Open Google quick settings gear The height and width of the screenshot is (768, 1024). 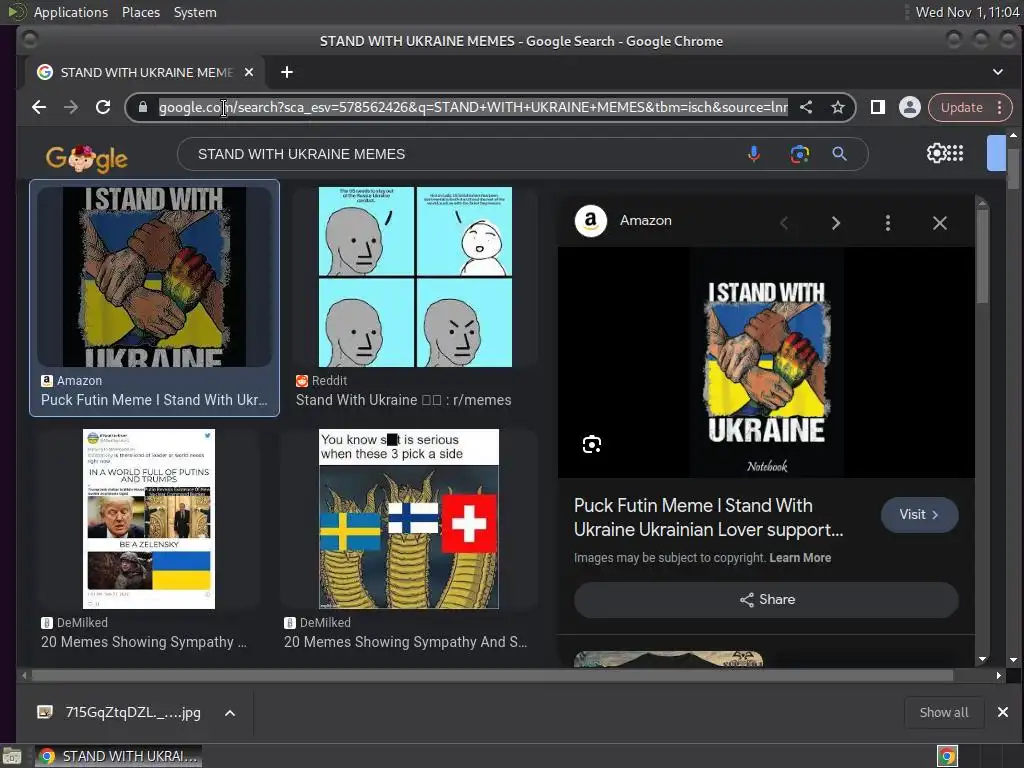[935, 153]
